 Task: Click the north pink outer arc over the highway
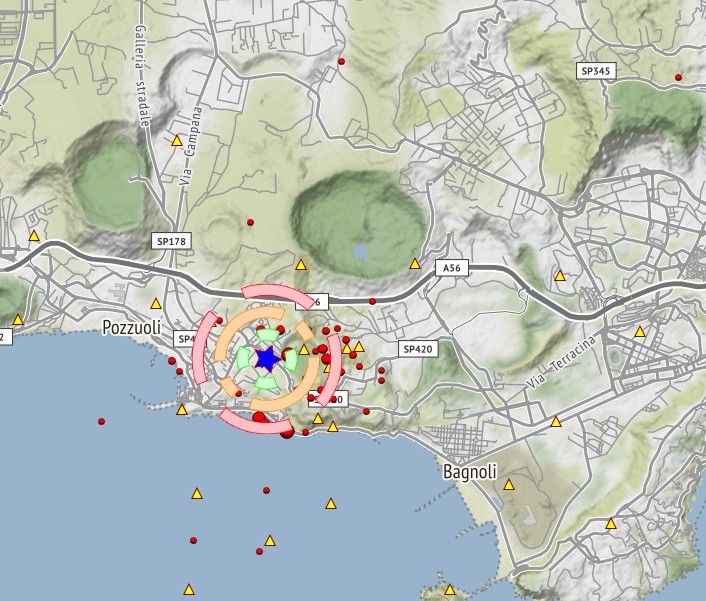point(278,296)
